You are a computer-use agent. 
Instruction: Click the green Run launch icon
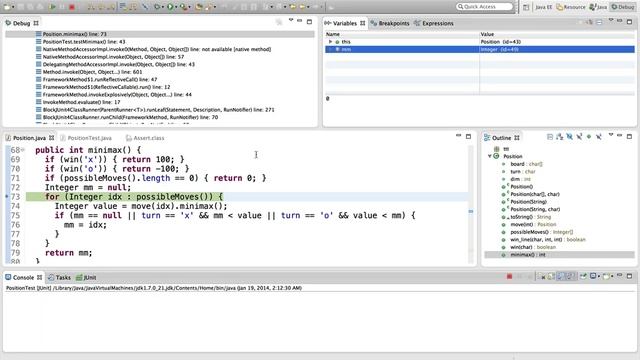coord(170,7)
